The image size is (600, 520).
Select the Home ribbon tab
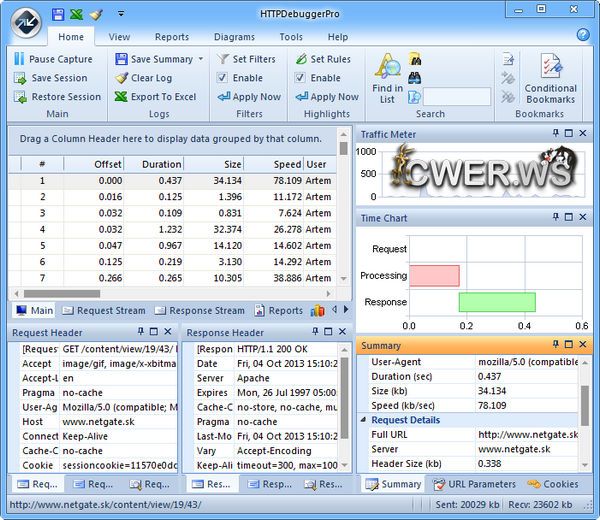[71, 37]
